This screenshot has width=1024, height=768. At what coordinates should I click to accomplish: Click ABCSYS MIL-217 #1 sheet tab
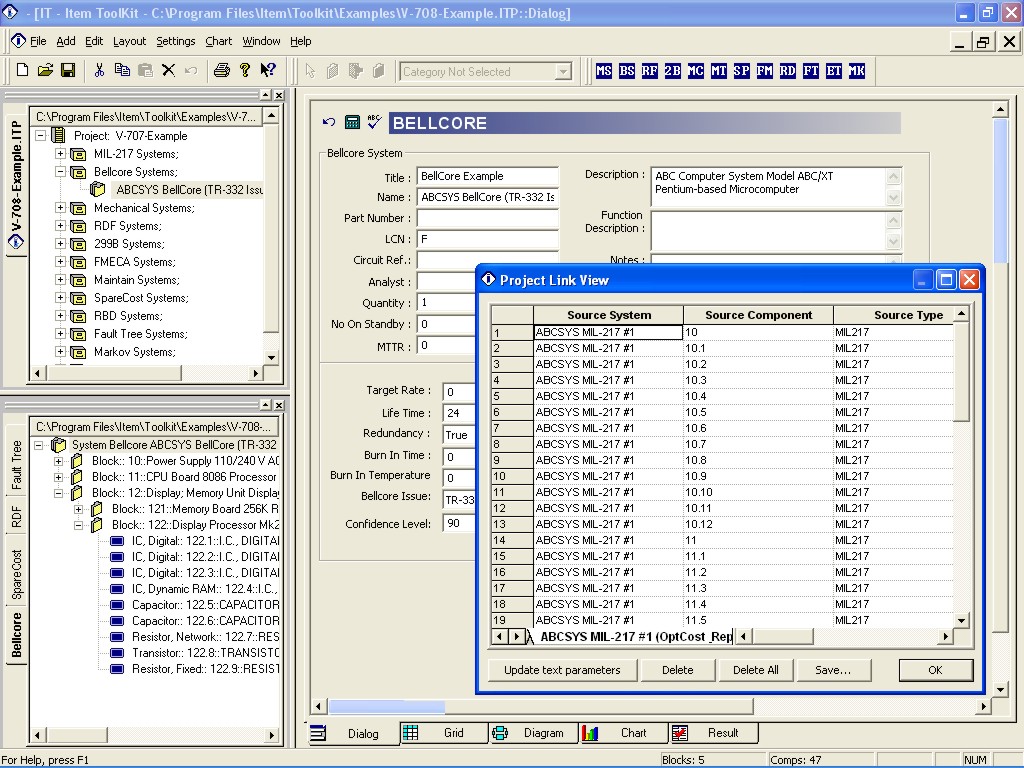(x=635, y=637)
